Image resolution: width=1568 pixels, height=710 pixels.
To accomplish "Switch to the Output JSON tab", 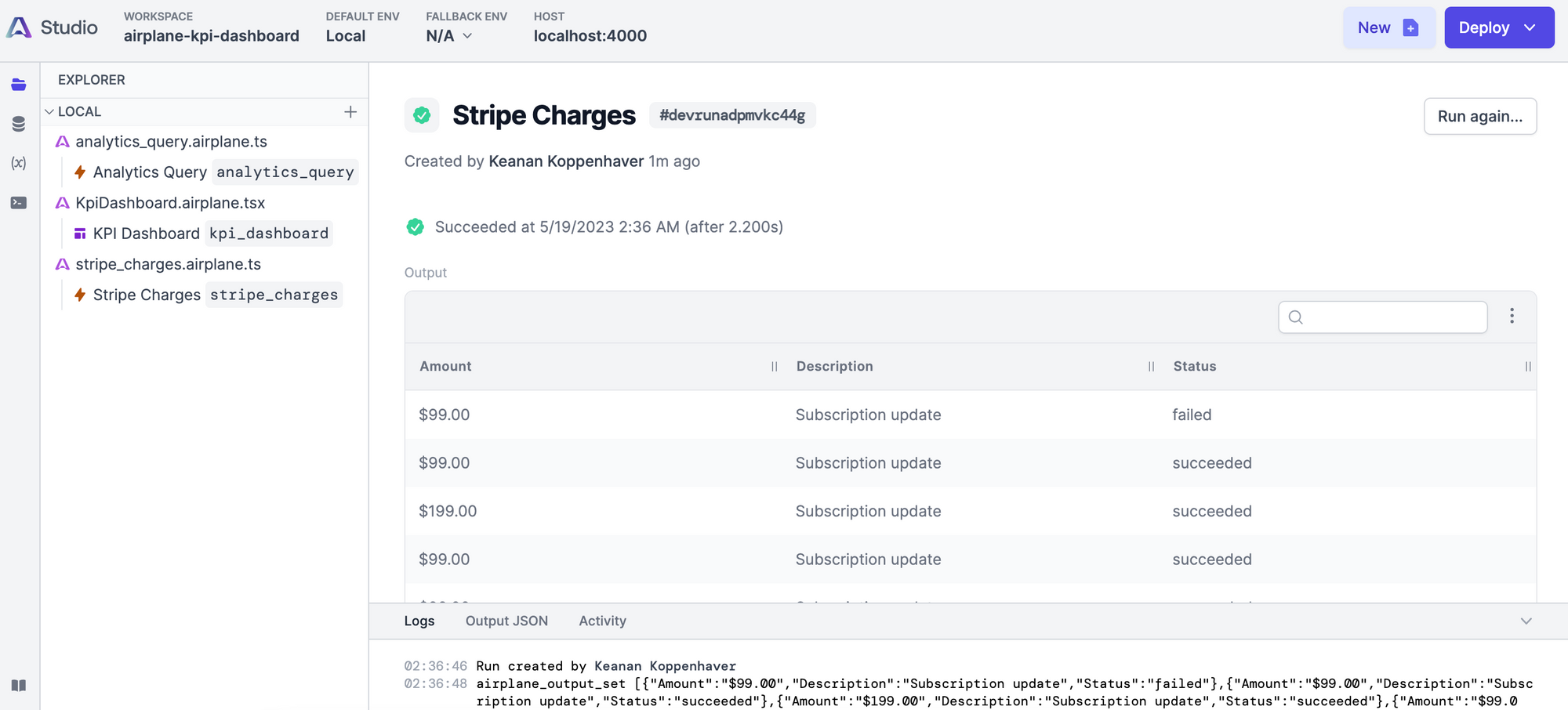I will pyautogui.click(x=506, y=621).
